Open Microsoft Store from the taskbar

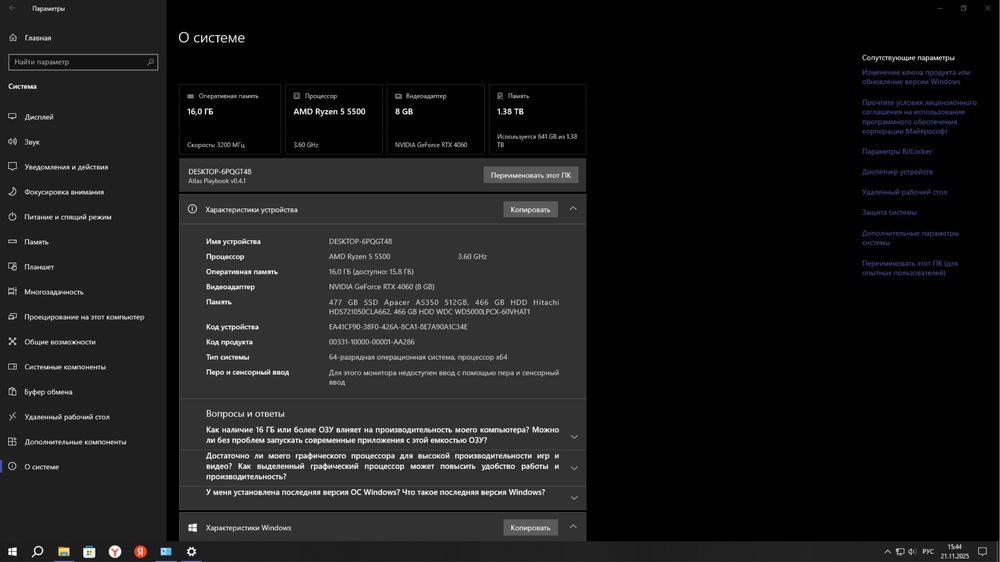pyautogui.click(x=89, y=552)
